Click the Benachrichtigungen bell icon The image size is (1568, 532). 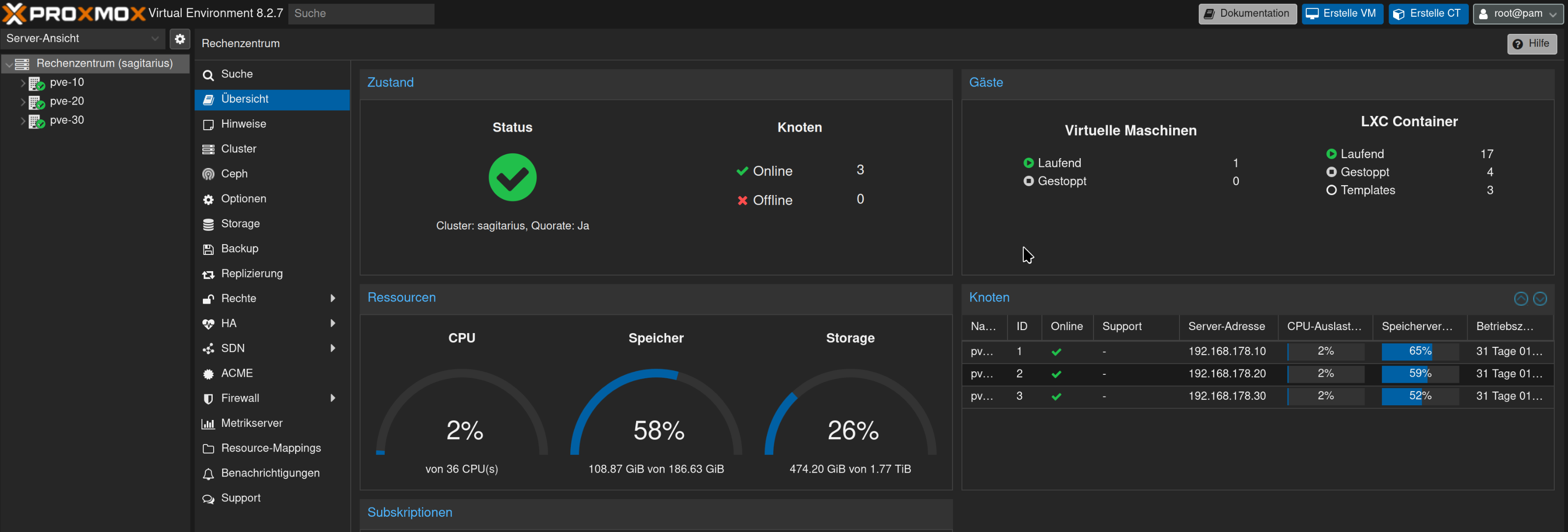coord(208,474)
